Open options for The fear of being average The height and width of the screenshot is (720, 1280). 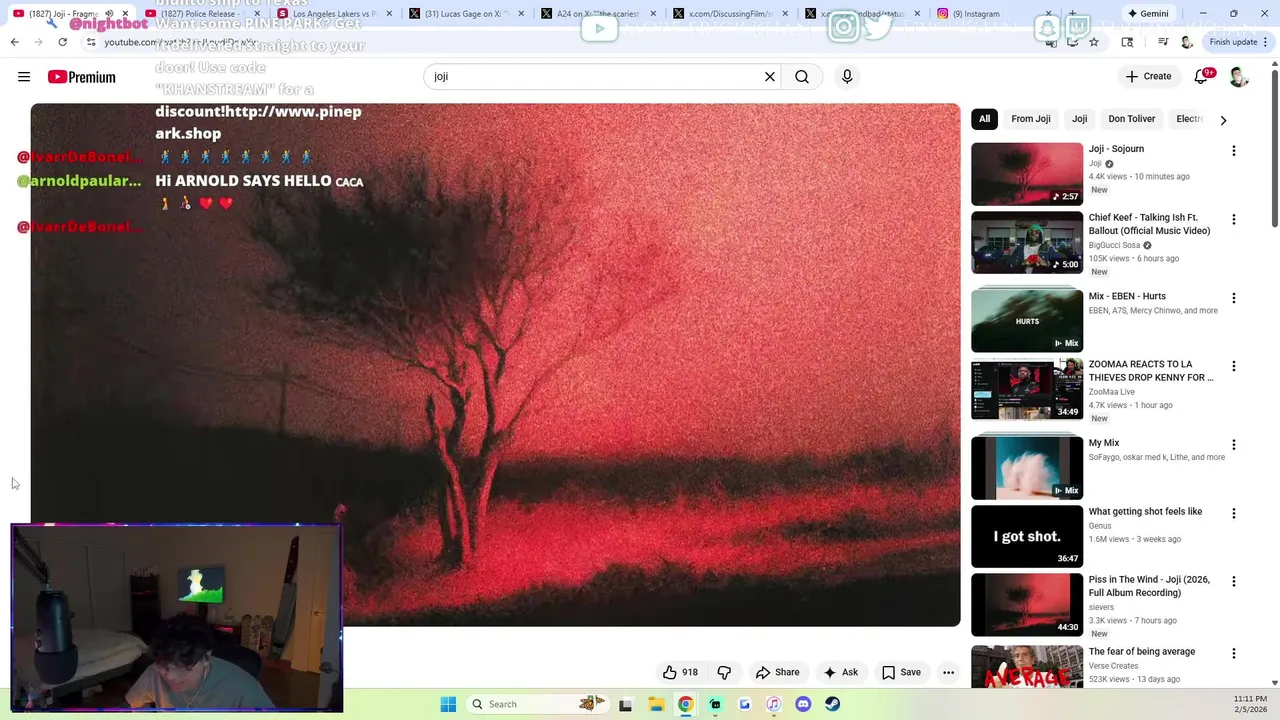click(x=1233, y=653)
